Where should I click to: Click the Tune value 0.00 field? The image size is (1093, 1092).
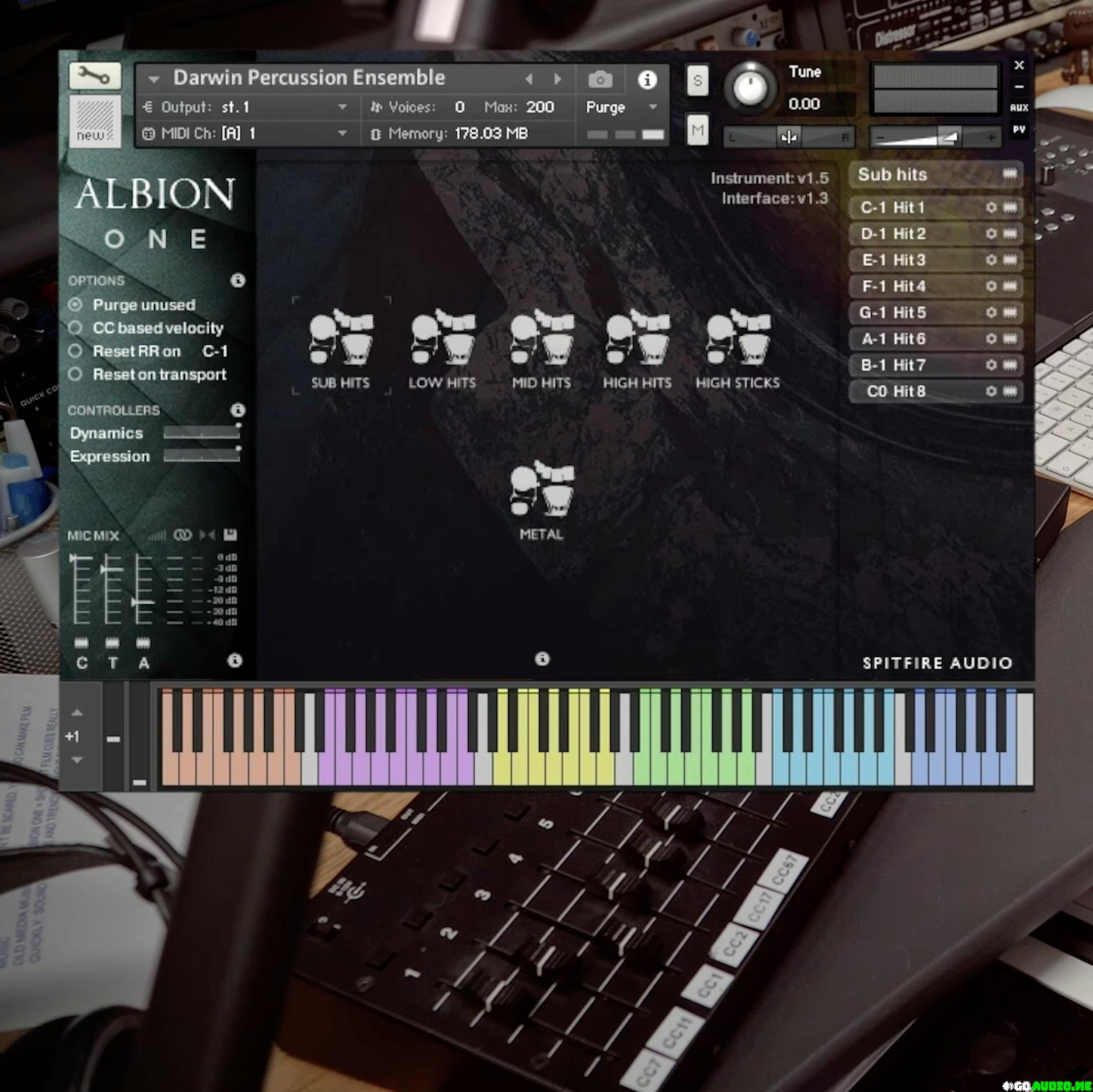coord(804,104)
